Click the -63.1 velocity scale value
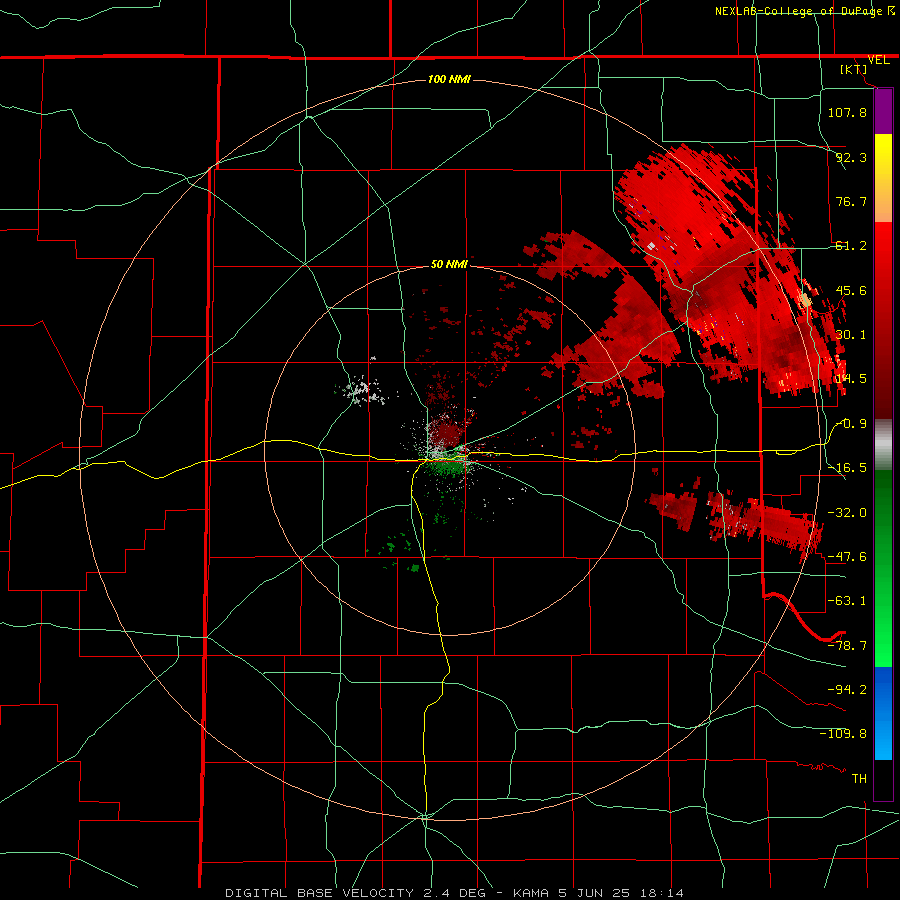 pyautogui.click(x=847, y=601)
